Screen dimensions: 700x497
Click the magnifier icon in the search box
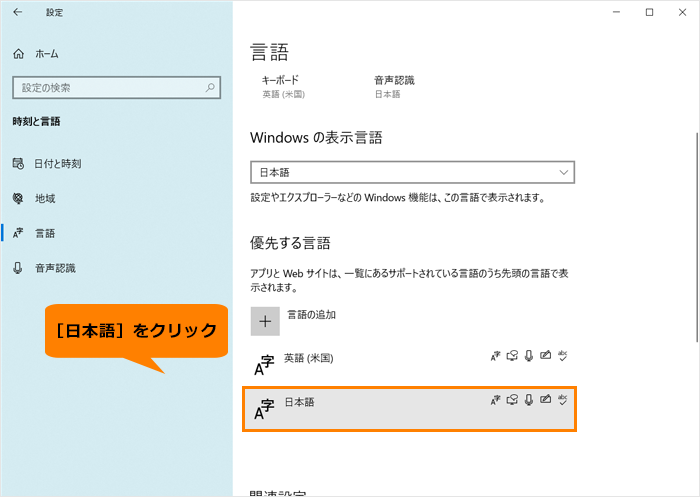211,88
